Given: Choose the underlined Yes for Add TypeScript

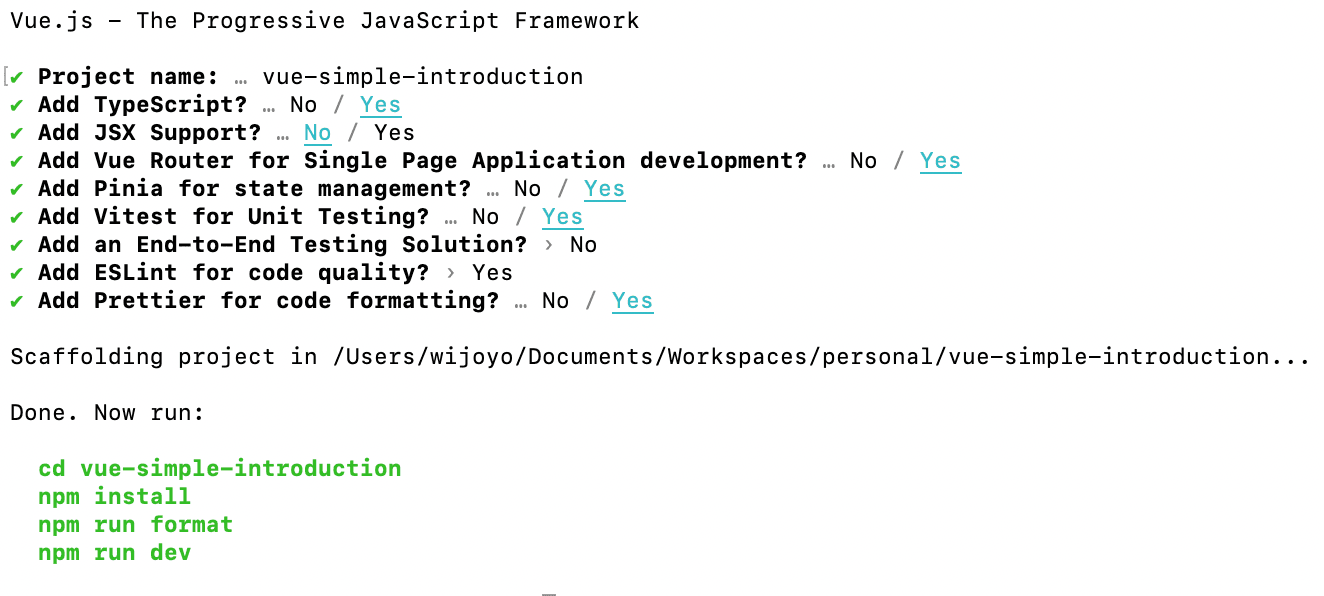Looking at the screenshot, I should click(381, 105).
